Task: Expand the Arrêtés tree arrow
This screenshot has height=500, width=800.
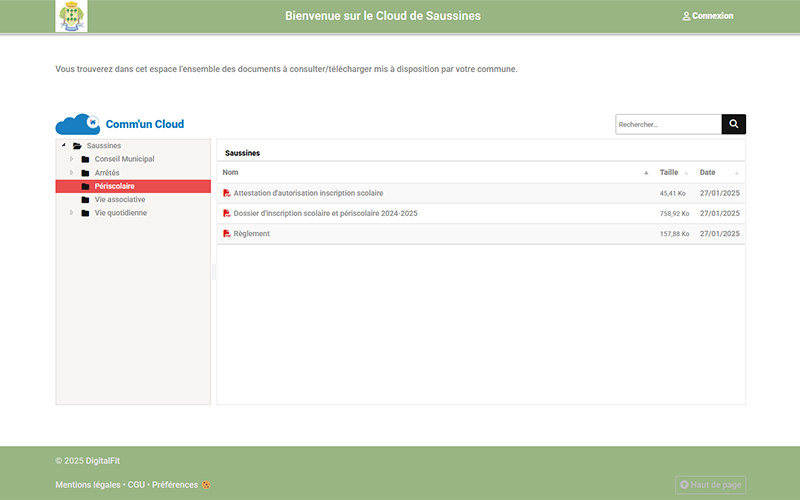Action: pyautogui.click(x=71, y=172)
